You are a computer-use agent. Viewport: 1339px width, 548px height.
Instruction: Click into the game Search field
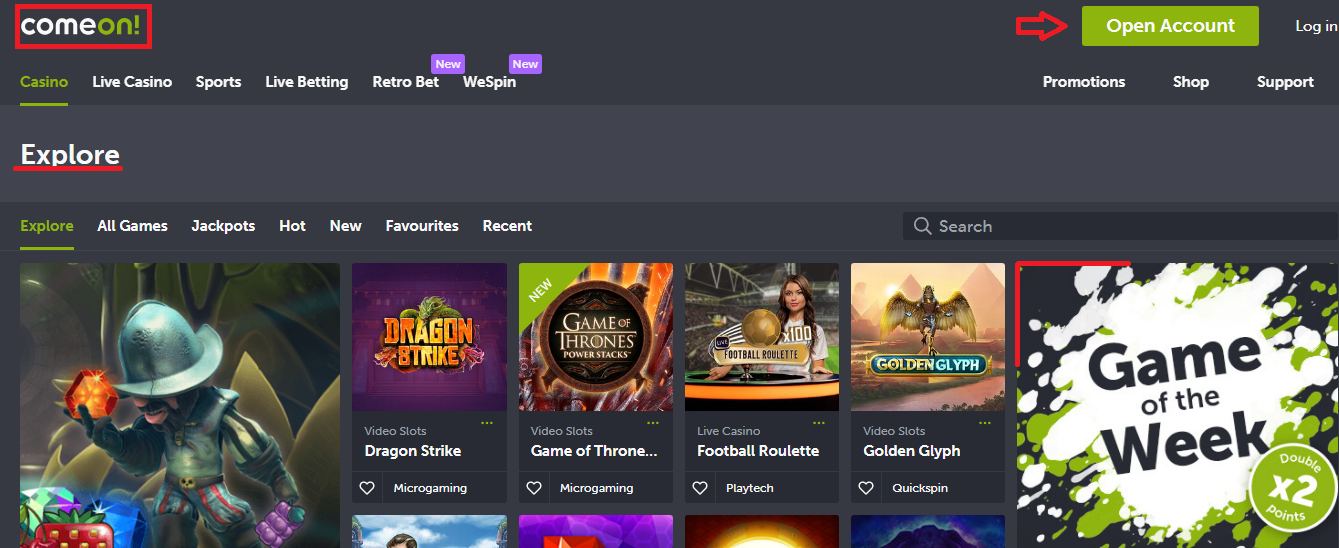pyautogui.click(x=1121, y=226)
